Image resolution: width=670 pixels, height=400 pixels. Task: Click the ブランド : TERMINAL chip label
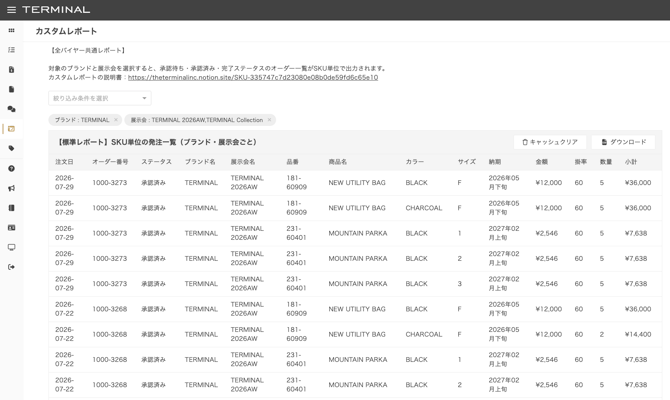coord(82,120)
